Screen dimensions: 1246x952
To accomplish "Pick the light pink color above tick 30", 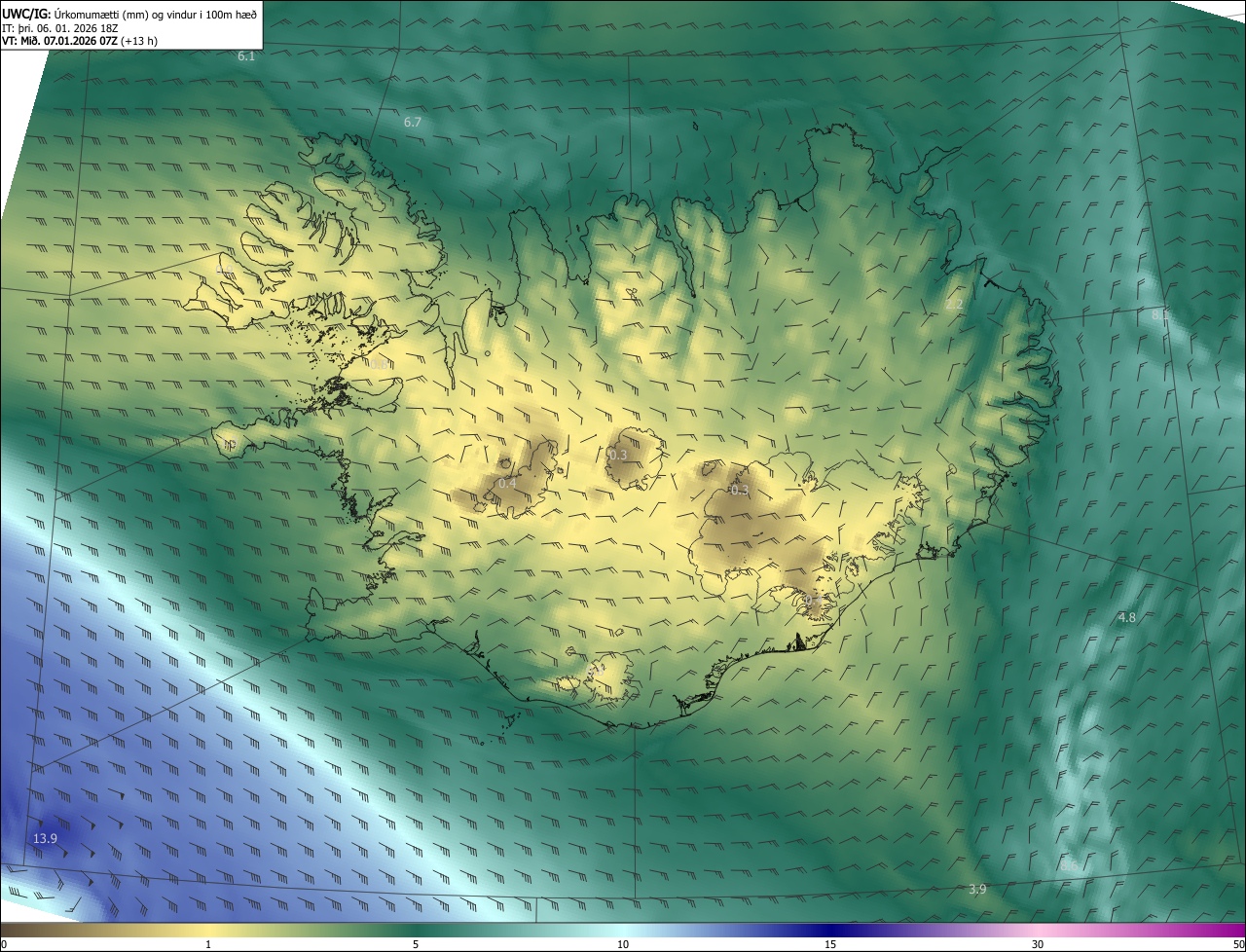I will click(x=1038, y=930).
